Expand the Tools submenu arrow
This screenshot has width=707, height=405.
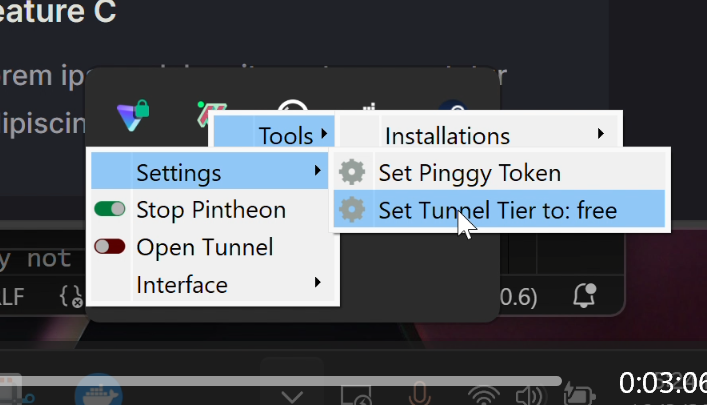pyautogui.click(x=323, y=135)
